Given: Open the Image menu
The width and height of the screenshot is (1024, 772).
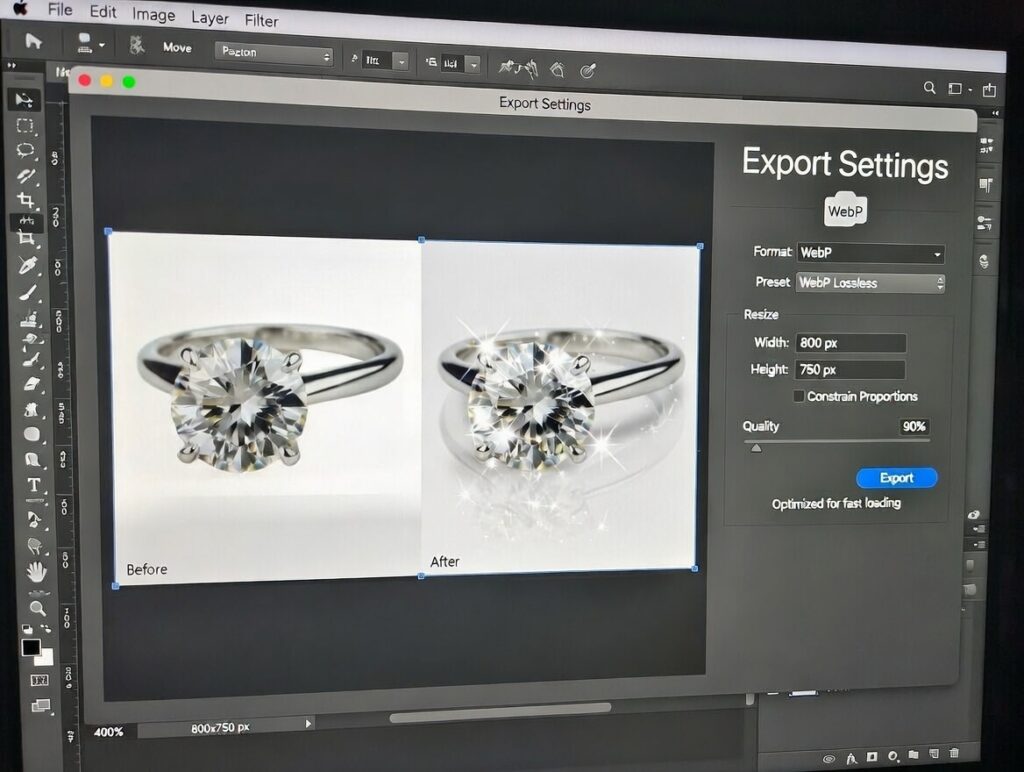Looking at the screenshot, I should pyautogui.click(x=153, y=16).
